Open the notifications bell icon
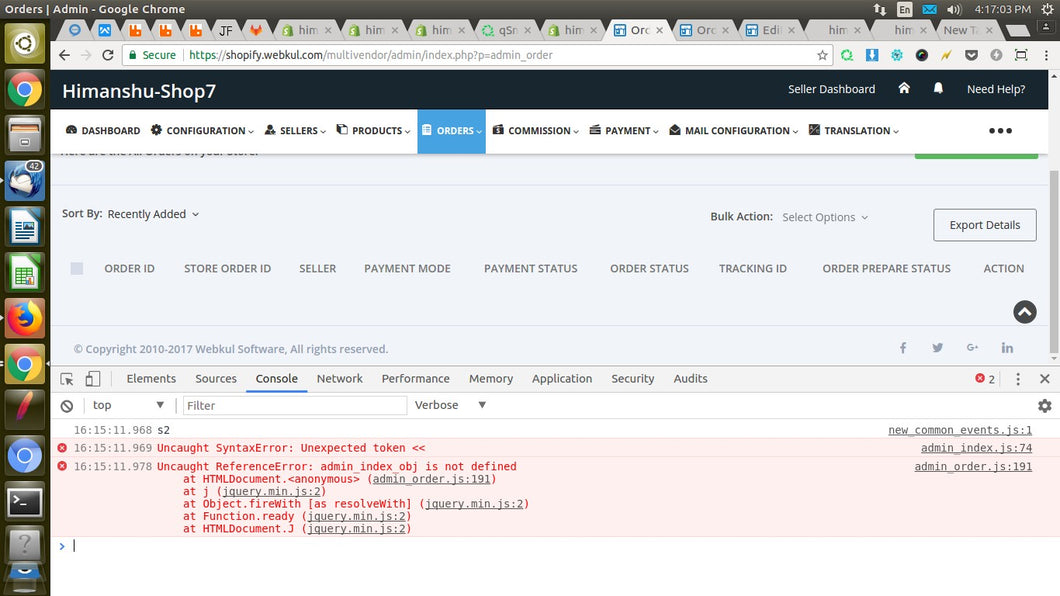Image resolution: width=1060 pixels, height=596 pixels. click(x=938, y=89)
